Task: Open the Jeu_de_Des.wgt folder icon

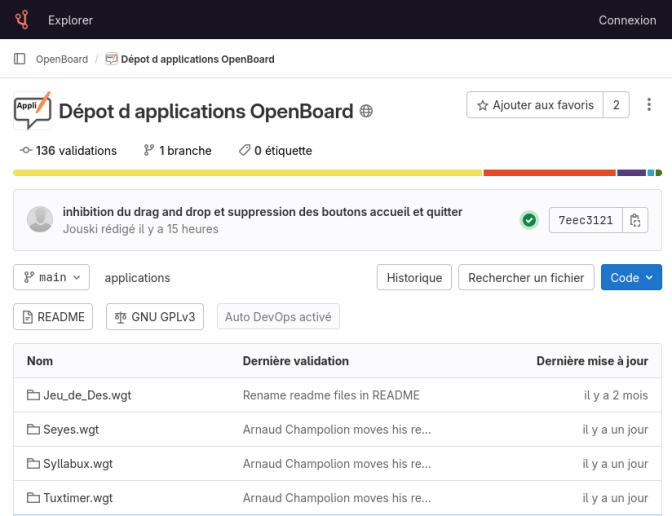Action: tap(33, 395)
